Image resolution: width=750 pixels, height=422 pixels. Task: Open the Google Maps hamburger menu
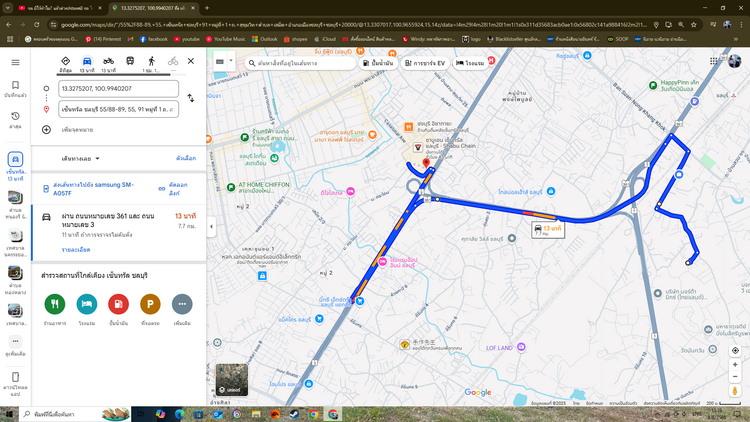[15, 63]
